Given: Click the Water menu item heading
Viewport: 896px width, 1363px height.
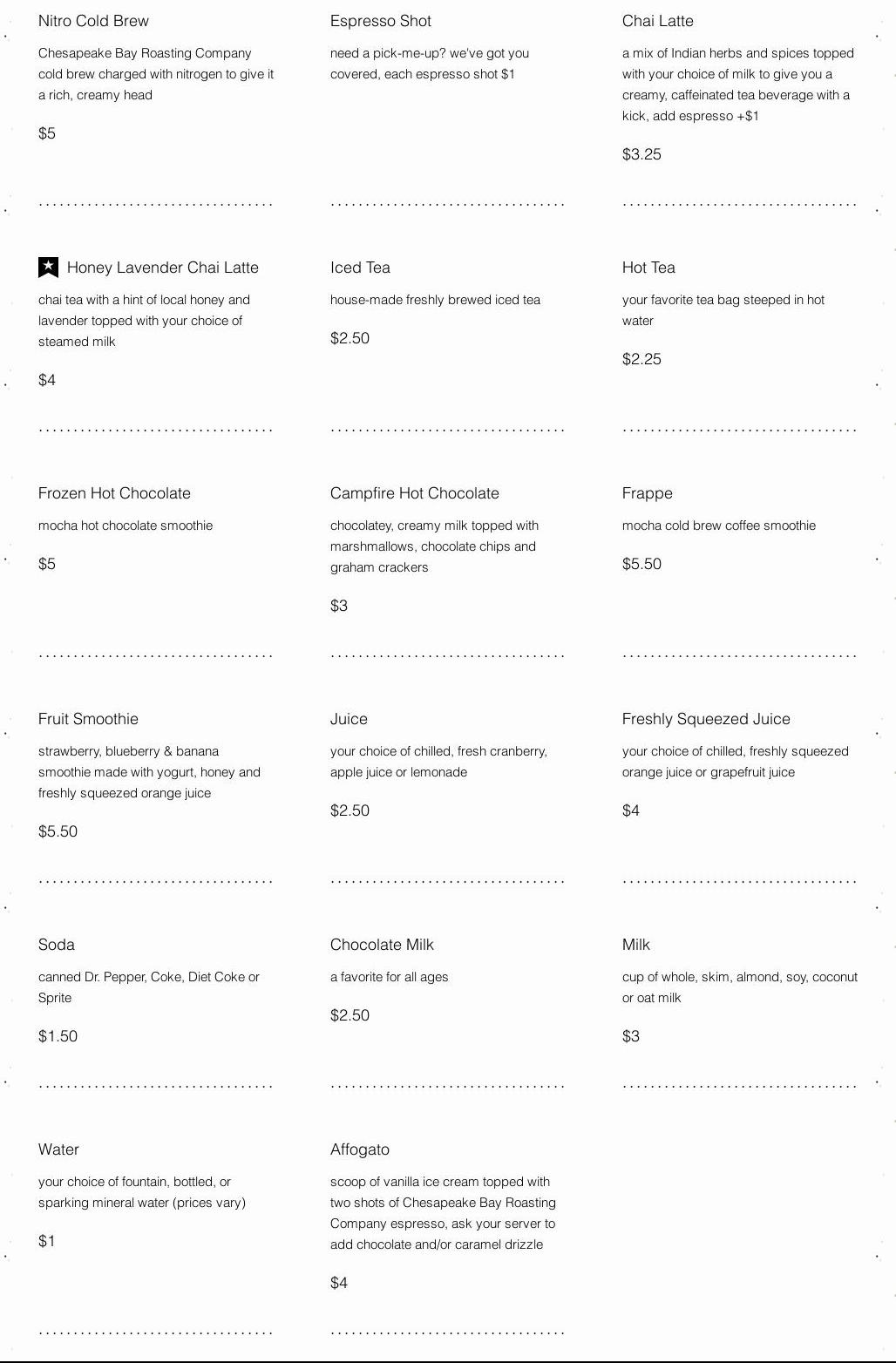Looking at the screenshot, I should (58, 1149).
